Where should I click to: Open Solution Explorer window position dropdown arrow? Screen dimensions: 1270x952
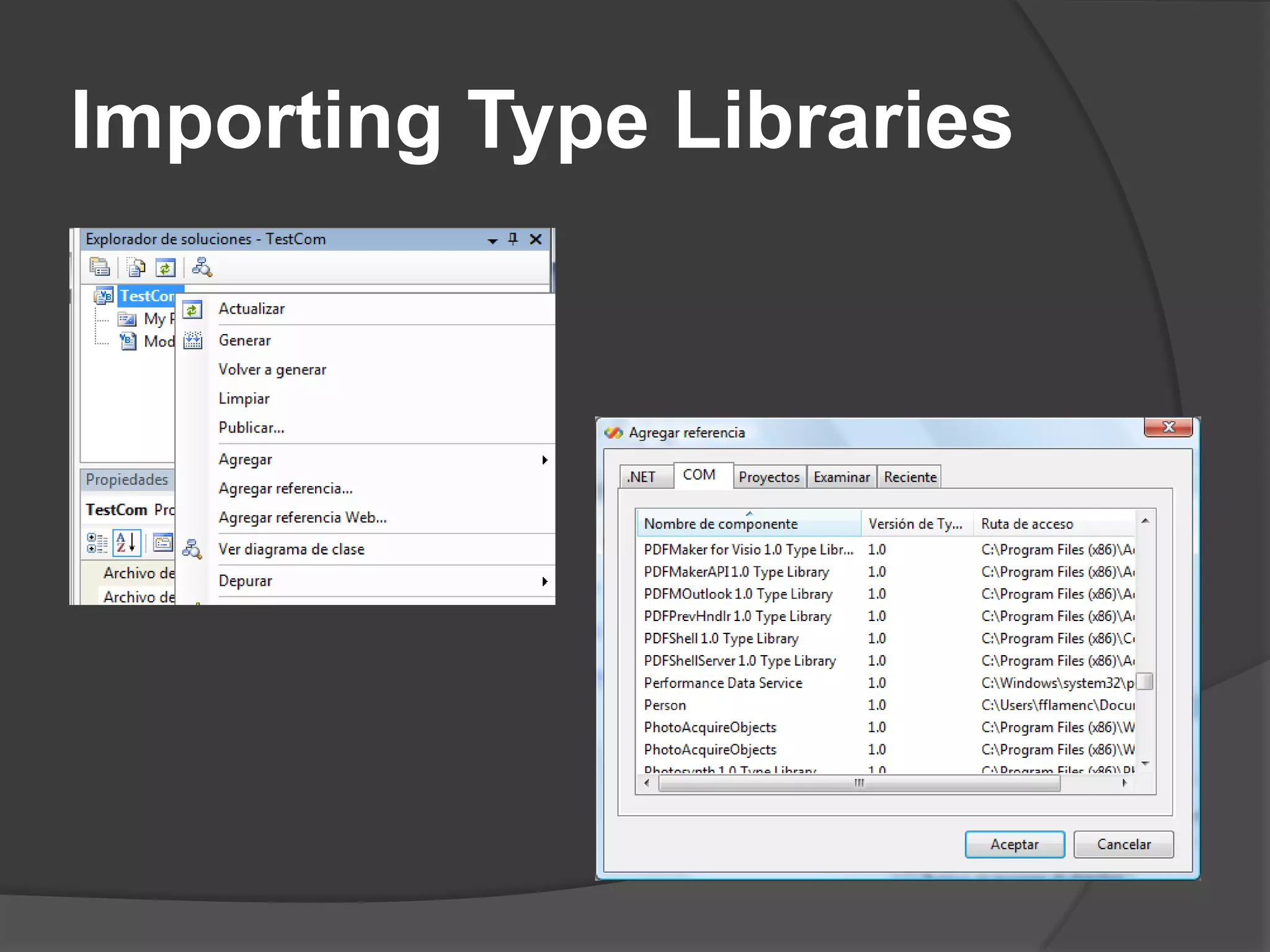(492, 240)
